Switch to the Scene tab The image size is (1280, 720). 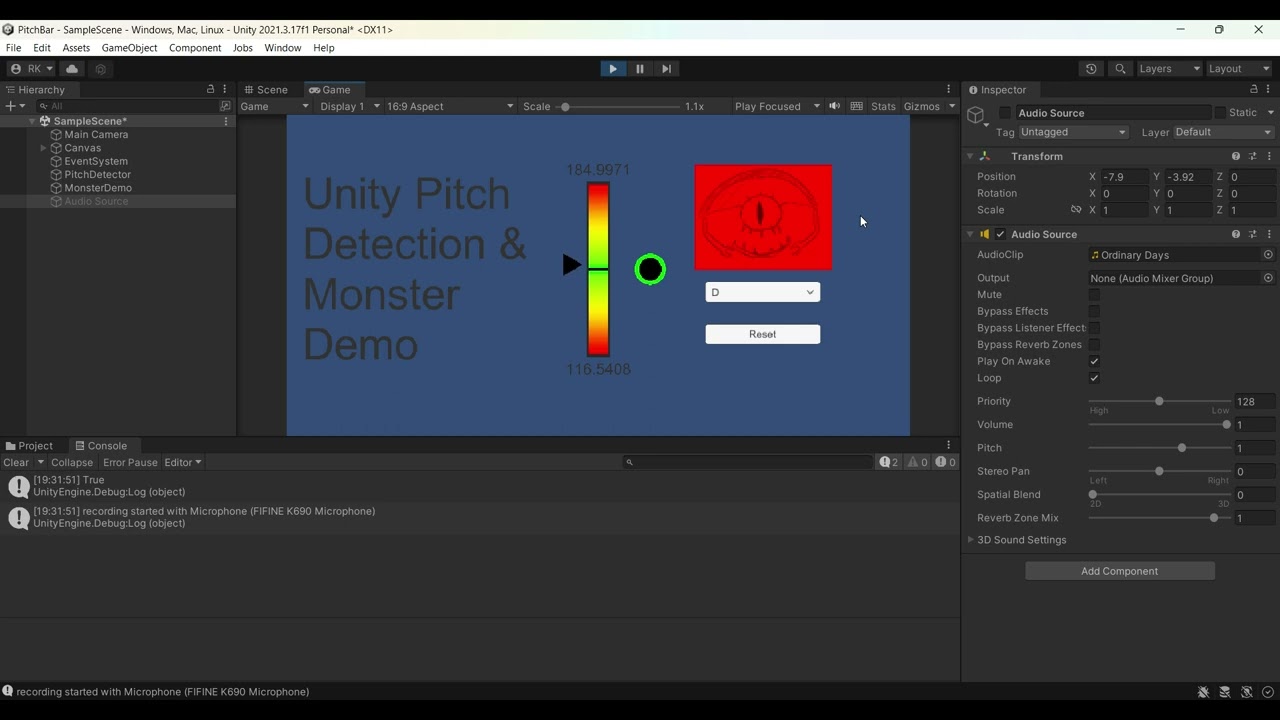click(x=265, y=90)
